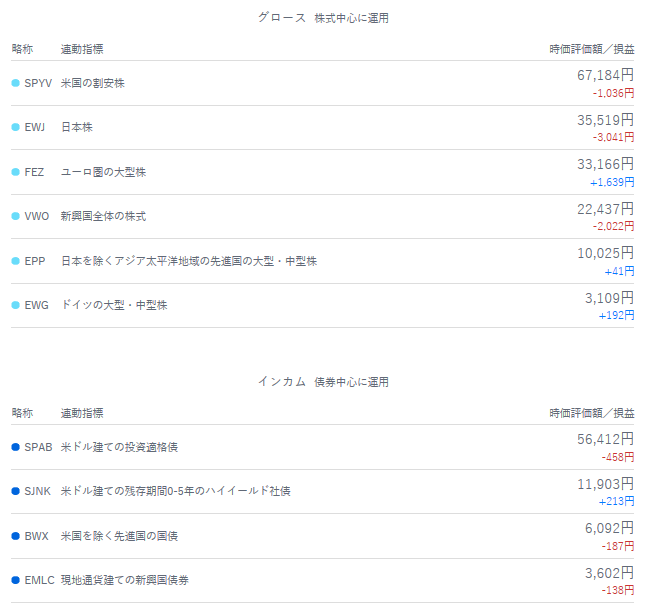
Task: Click the ユーロ圏の大型株 description
Action: 103,172
